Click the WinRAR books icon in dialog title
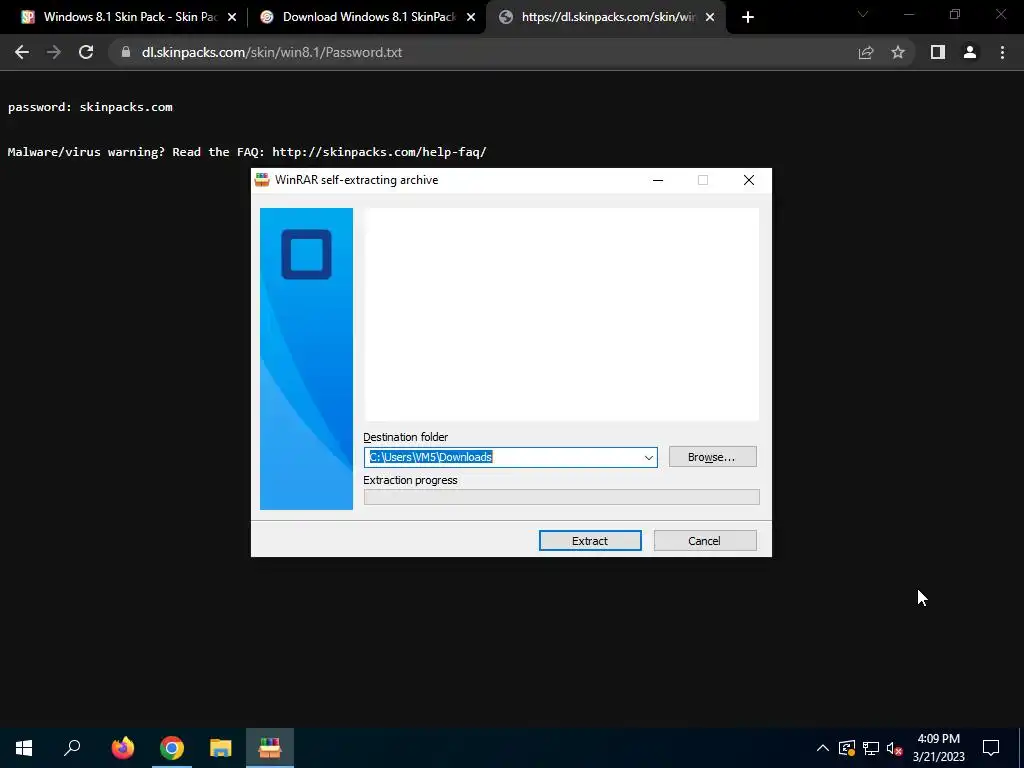This screenshot has height=768, width=1024. coord(263,180)
